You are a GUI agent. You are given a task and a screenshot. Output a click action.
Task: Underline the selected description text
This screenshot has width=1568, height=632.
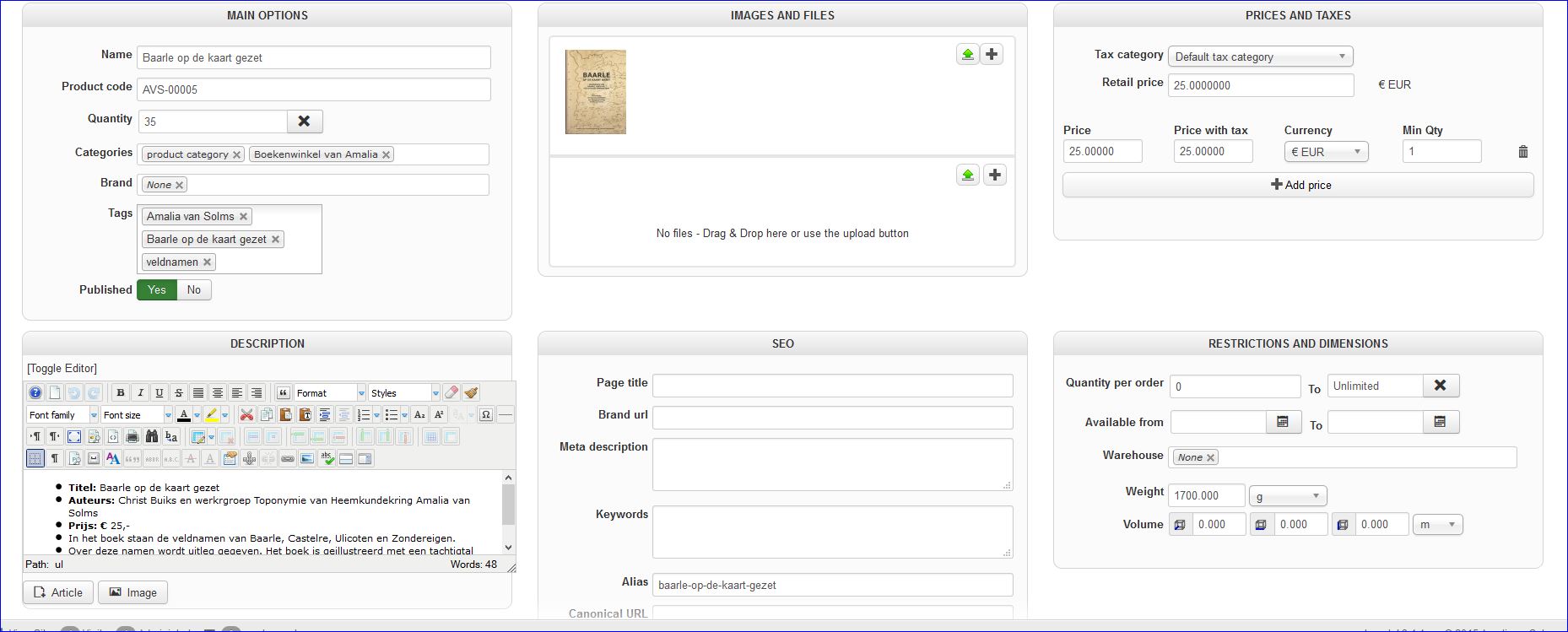point(160,392)
